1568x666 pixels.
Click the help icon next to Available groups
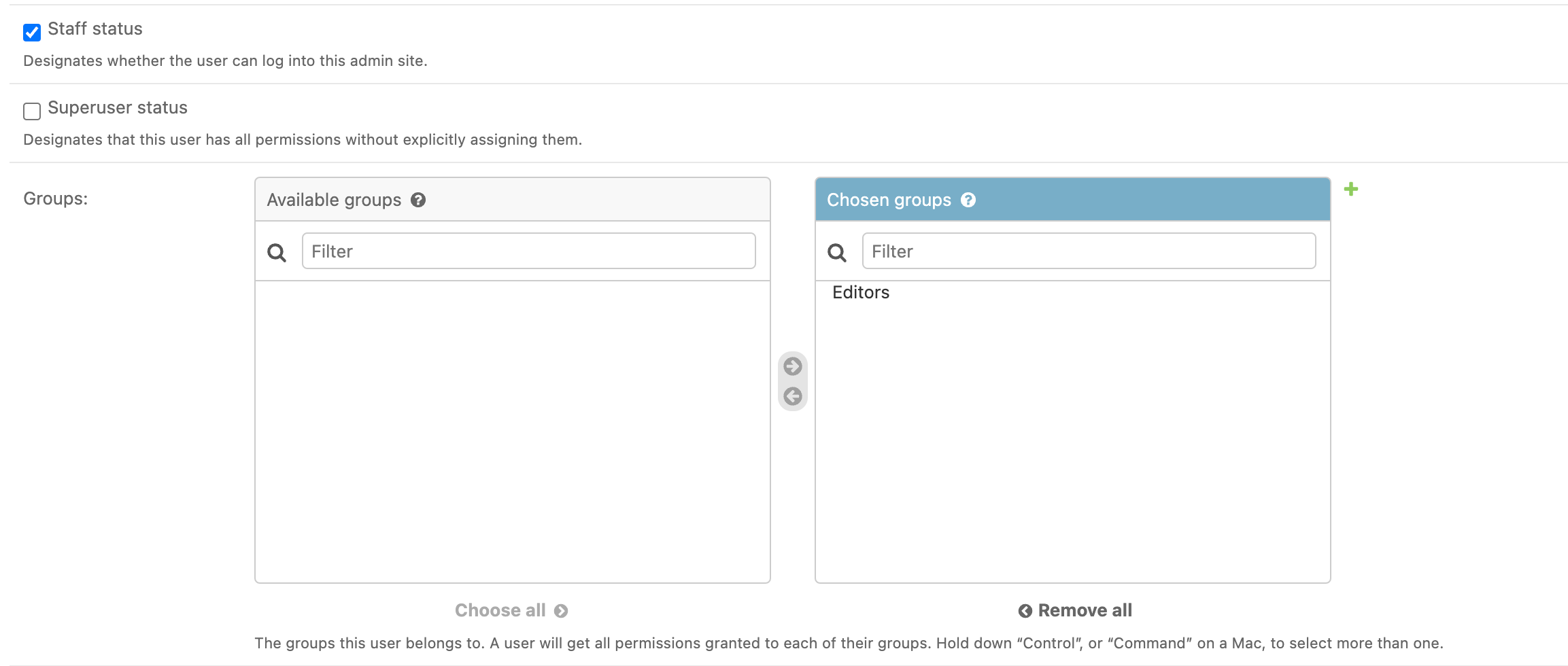coord(418,200)
